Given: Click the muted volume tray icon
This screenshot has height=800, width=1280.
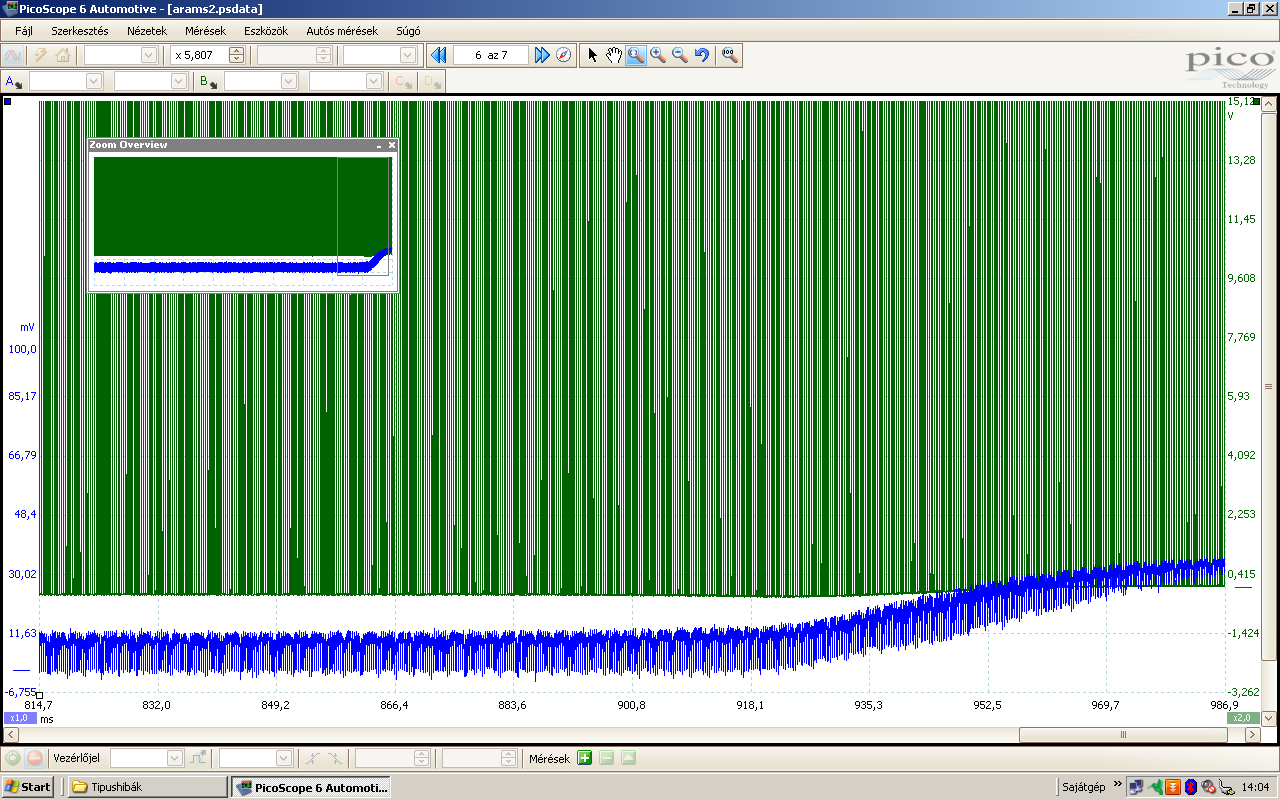Looking at the screenshot, I should click(x=1209, y=787).
